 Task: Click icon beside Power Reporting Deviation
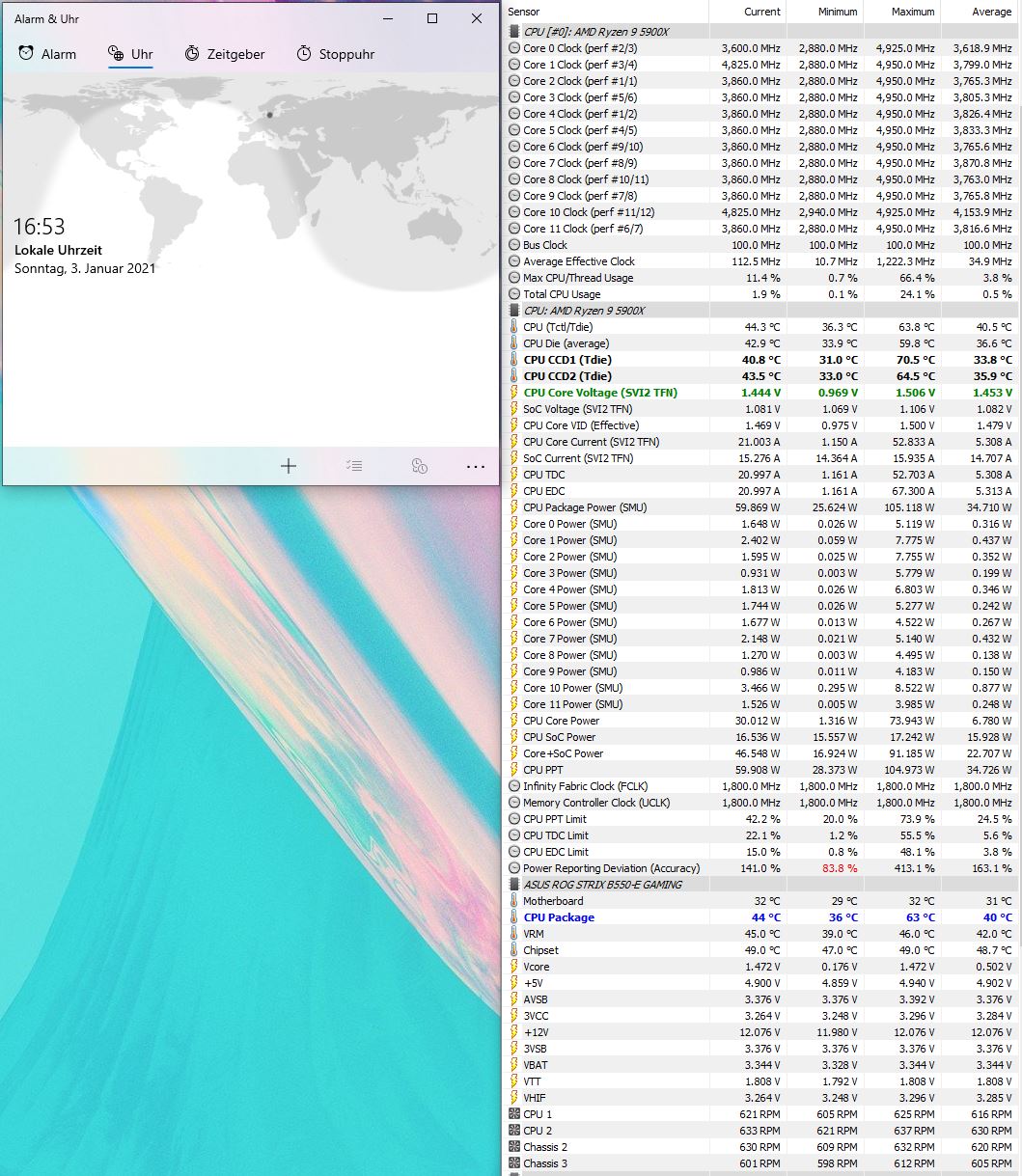[514, 868]
